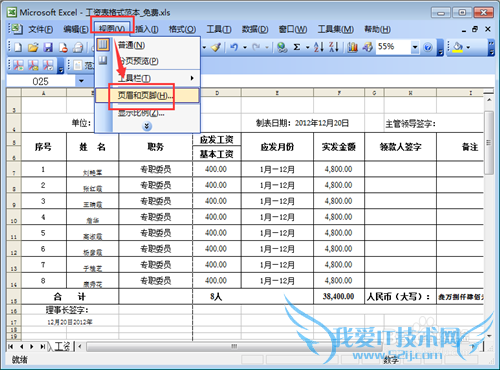Click the Fill Color paint bucket icon
The height and width of the screenshot is (370, 500).
458,47
